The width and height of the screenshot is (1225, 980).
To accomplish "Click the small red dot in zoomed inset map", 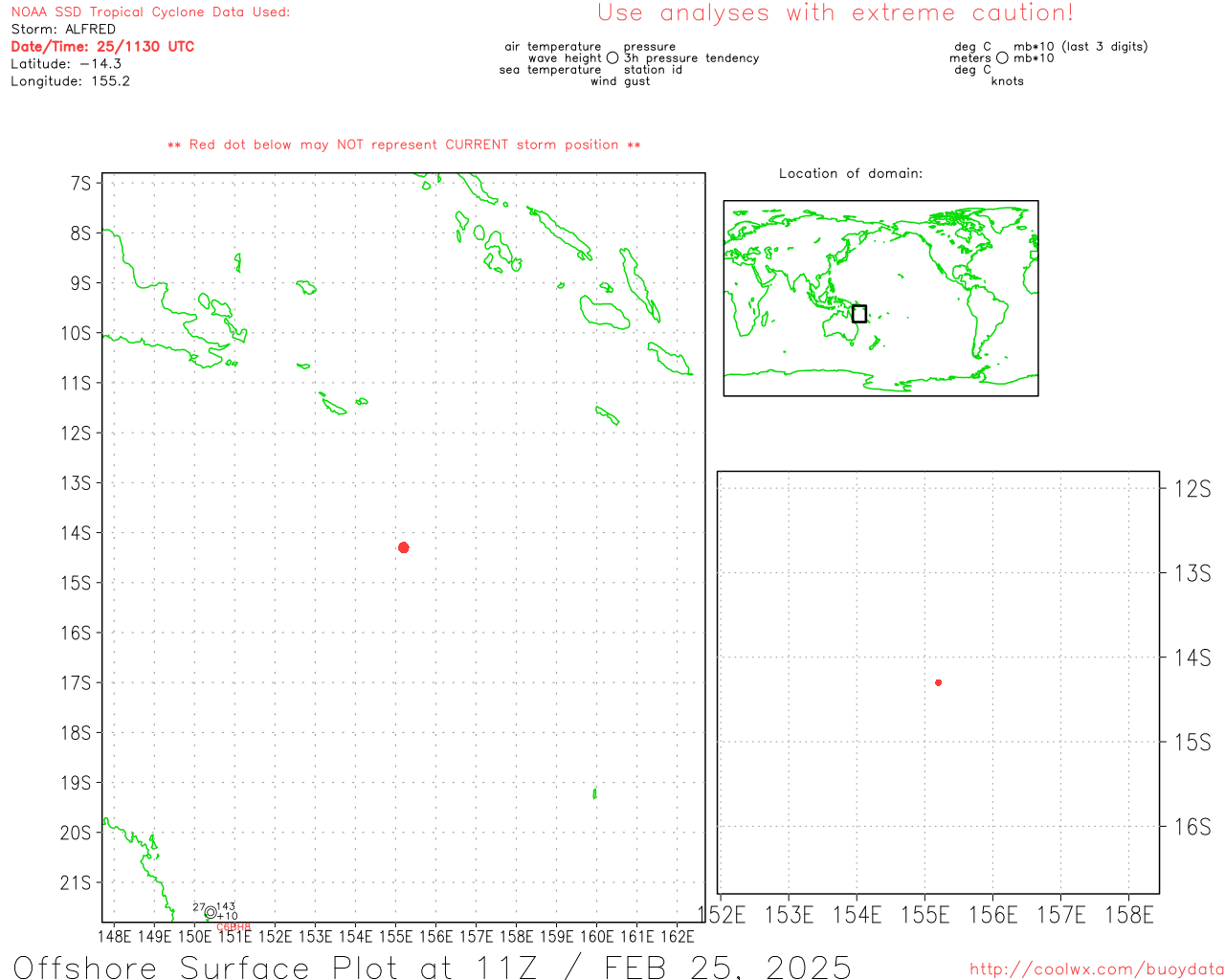I will (x=939, y=682).
